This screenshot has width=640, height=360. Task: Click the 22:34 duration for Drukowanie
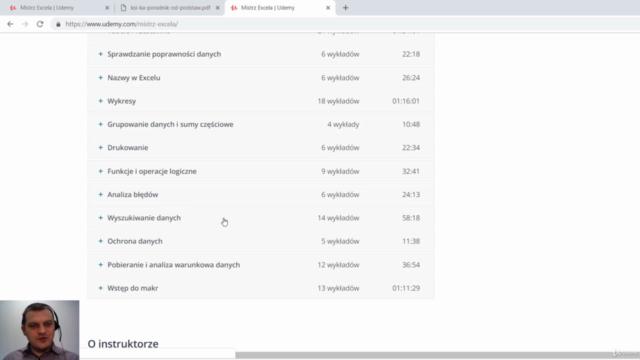411,147
